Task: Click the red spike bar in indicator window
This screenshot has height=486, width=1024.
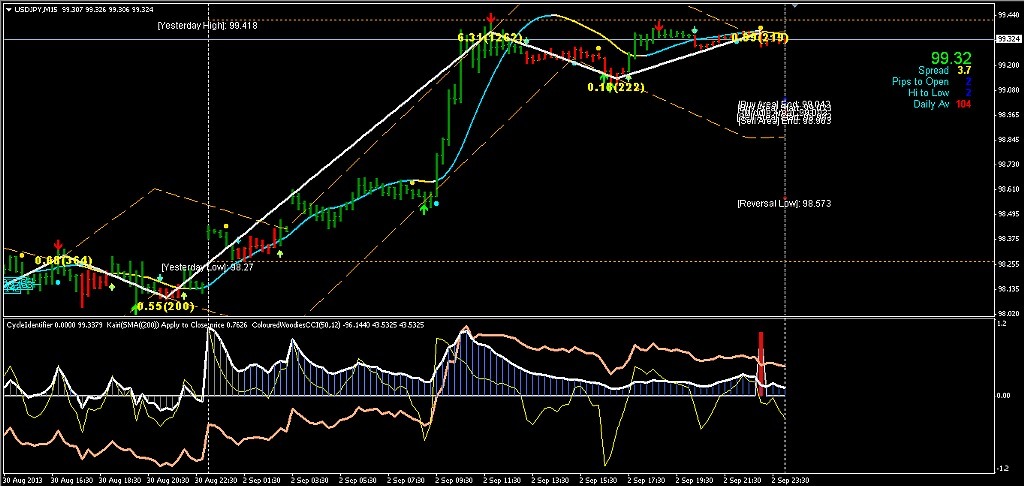Action: tap(761, 364)
